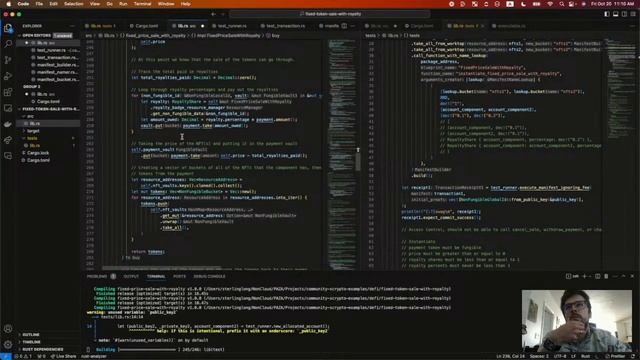Screen dimensions: 640x360
Task: Click the webcam video thumbnail
Action: coord(576,321)
